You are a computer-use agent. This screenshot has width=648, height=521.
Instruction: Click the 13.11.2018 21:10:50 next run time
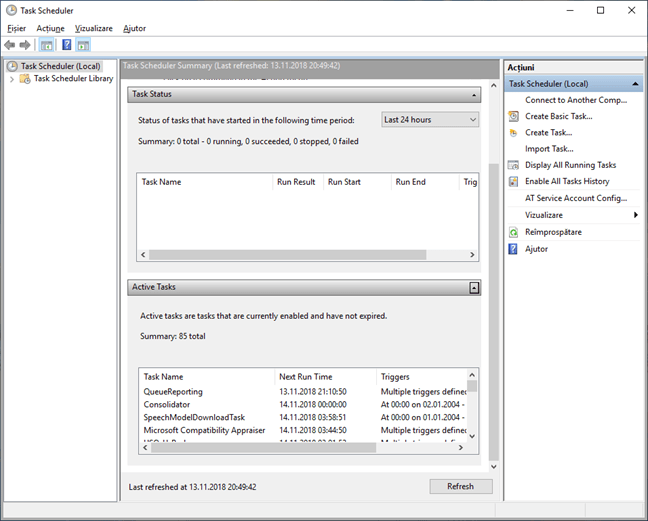313,392
